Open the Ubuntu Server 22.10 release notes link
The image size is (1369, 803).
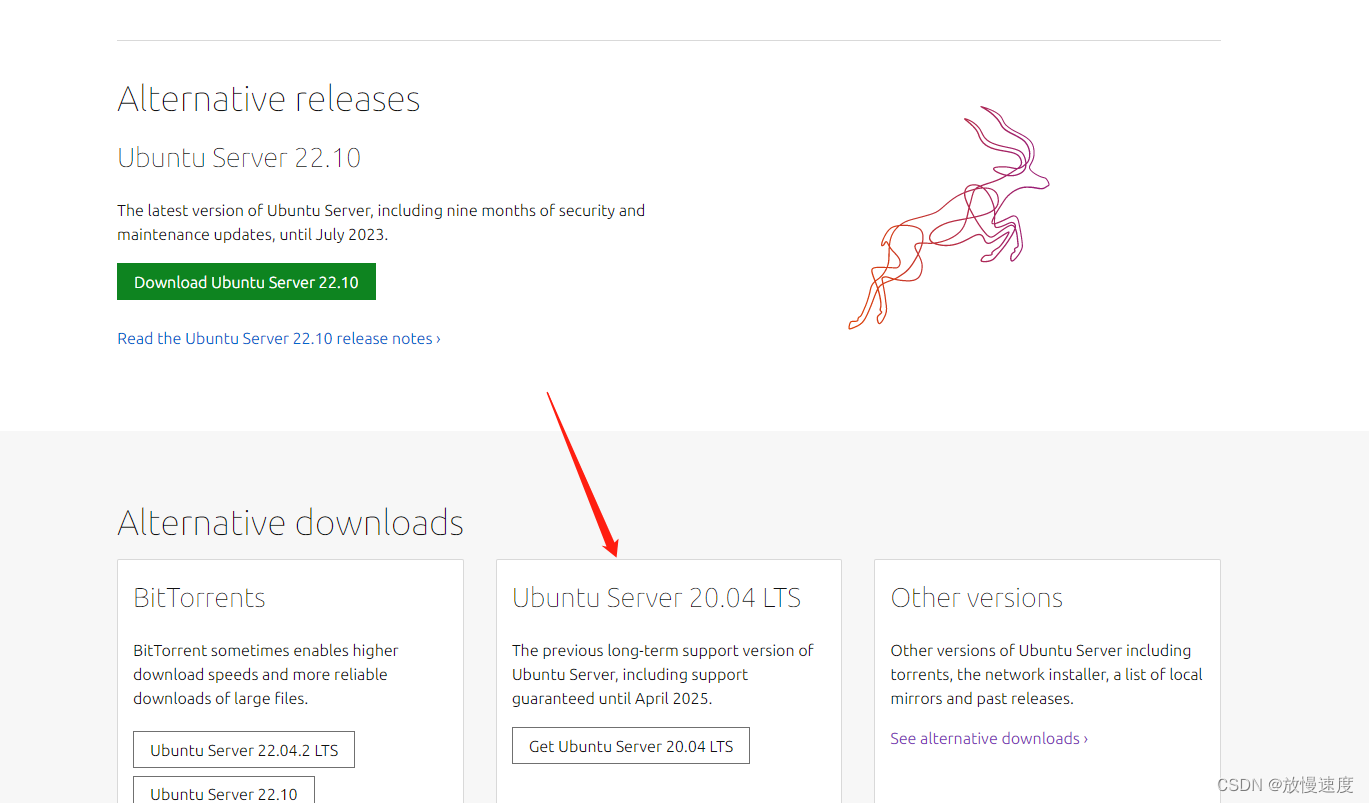pyautogui.click(x=279, y=338)
